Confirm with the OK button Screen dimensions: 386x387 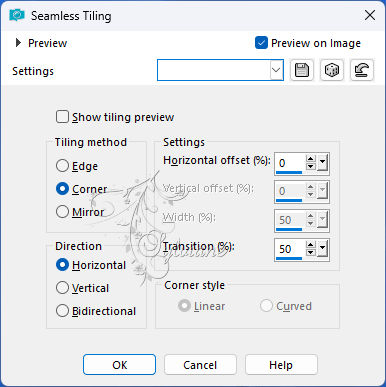119,365
